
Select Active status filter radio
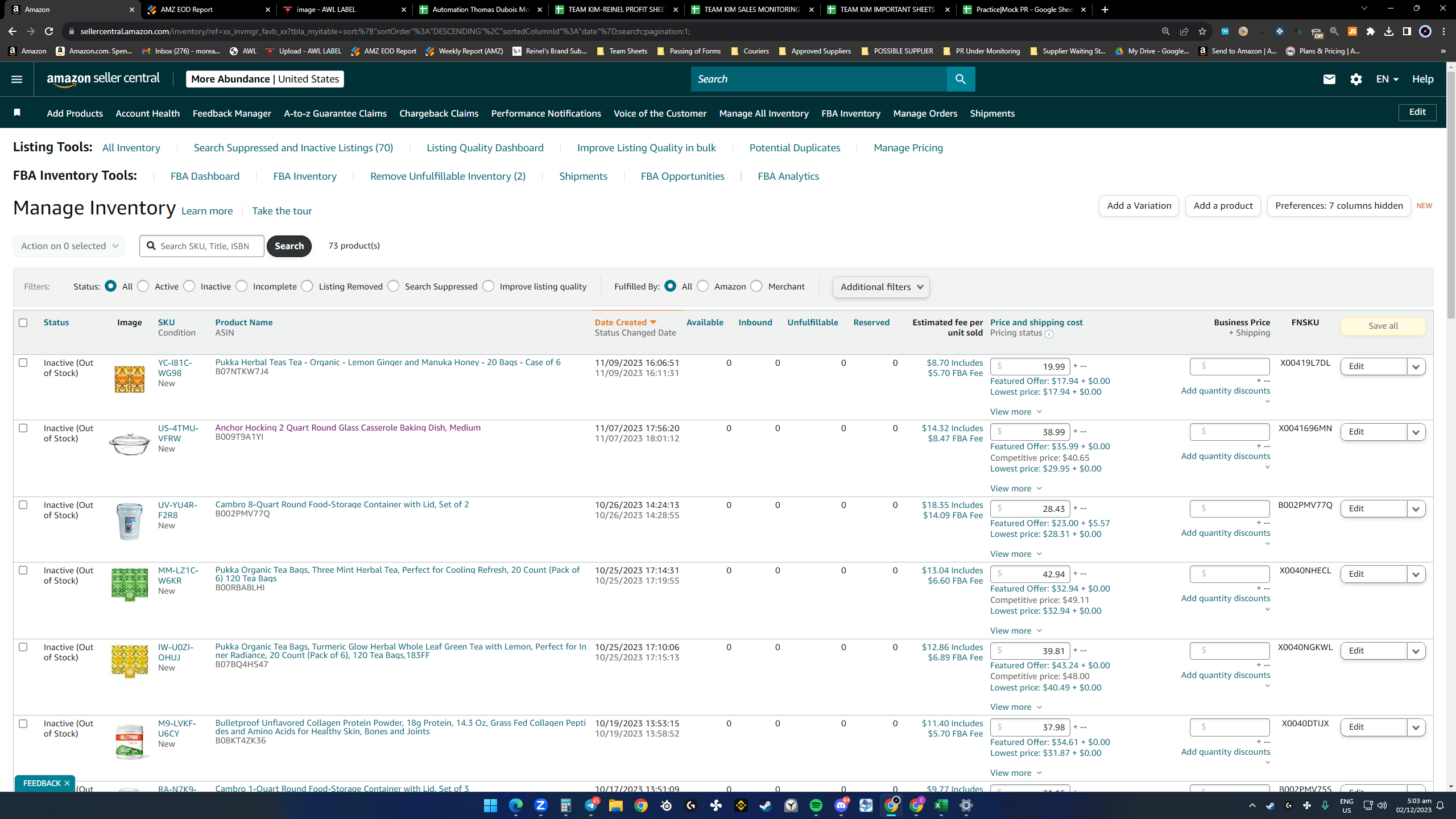[x=143, y=286]
